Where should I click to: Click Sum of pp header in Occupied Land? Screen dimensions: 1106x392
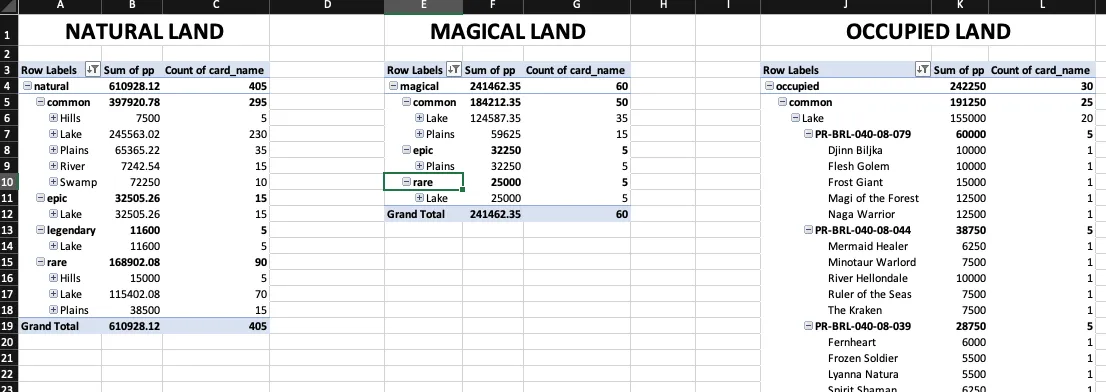959,70
